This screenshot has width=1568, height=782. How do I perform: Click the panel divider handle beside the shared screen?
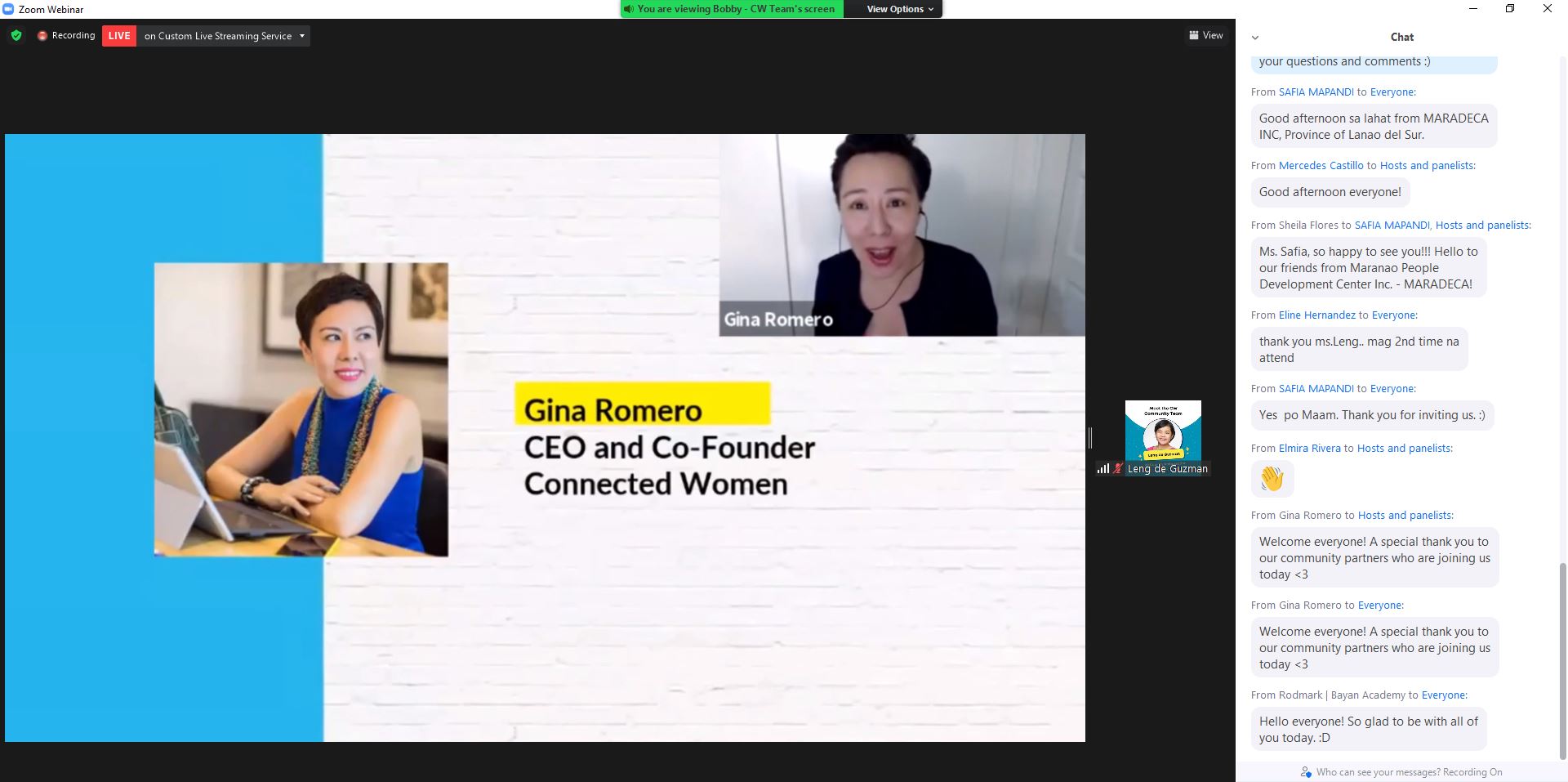(x=1090, y=437)
